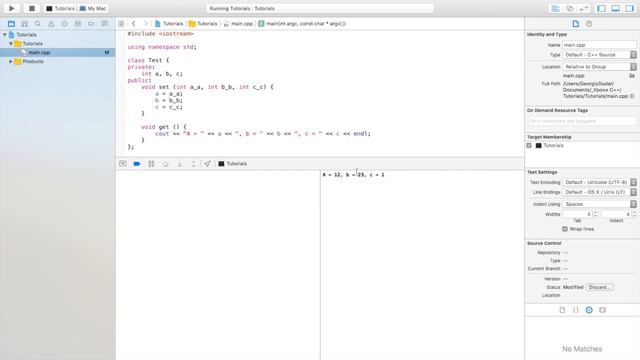640x360 pixels.
Task: Open Indent Using dropdown
Action: click(599, 204)
